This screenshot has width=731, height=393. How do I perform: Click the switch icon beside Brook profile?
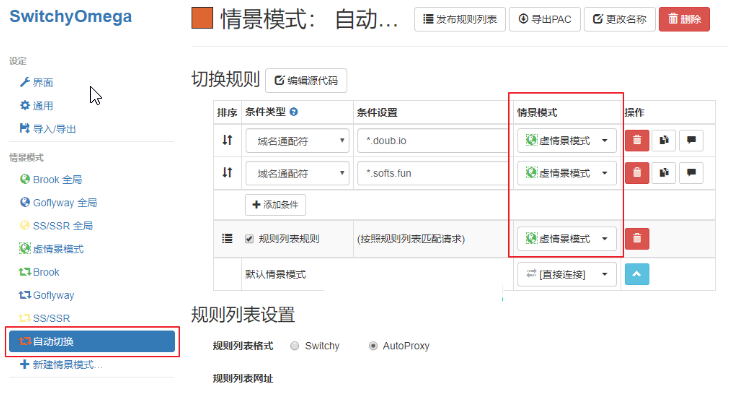(25, 272)
